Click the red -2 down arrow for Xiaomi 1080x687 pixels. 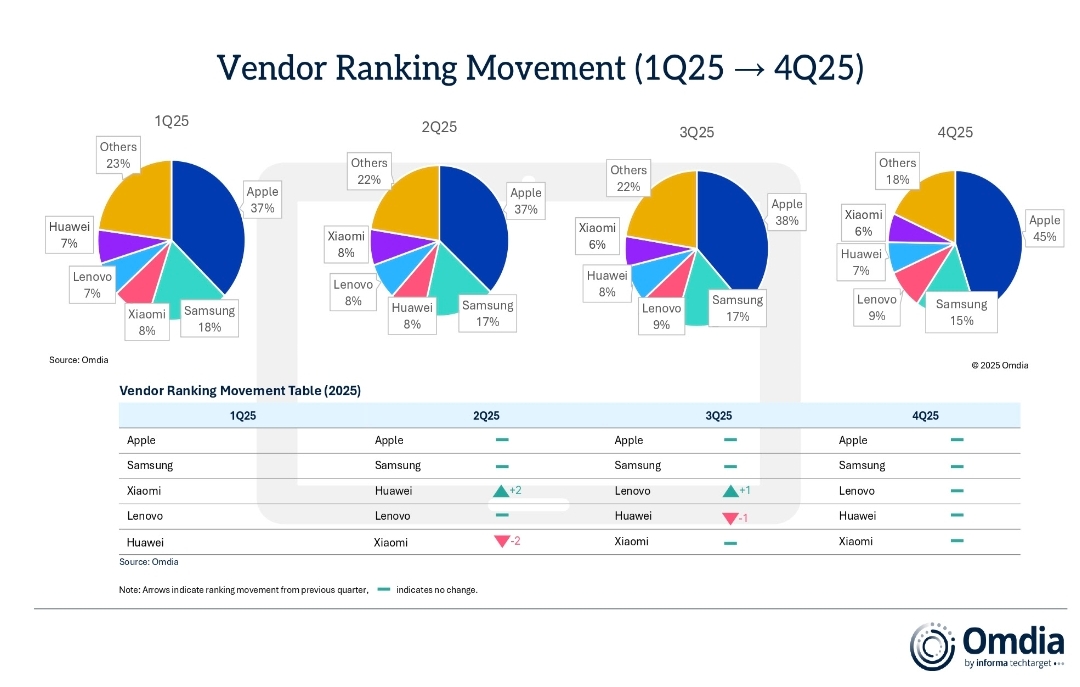pyautogui.click(x=501, y=541)
